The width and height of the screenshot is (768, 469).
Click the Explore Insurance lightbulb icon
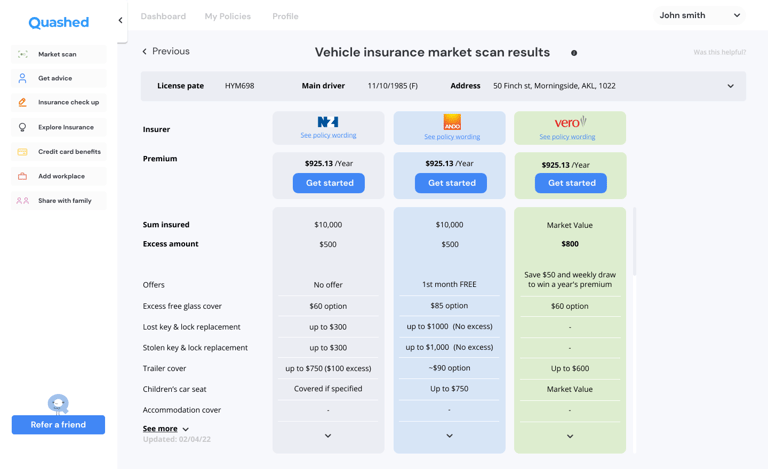click(22, 127)
